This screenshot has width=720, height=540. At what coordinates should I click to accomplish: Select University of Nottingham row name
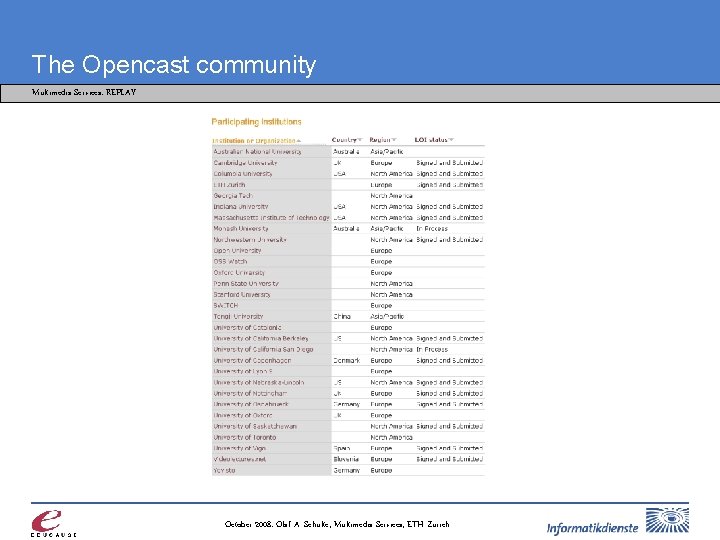coord(250,393)
